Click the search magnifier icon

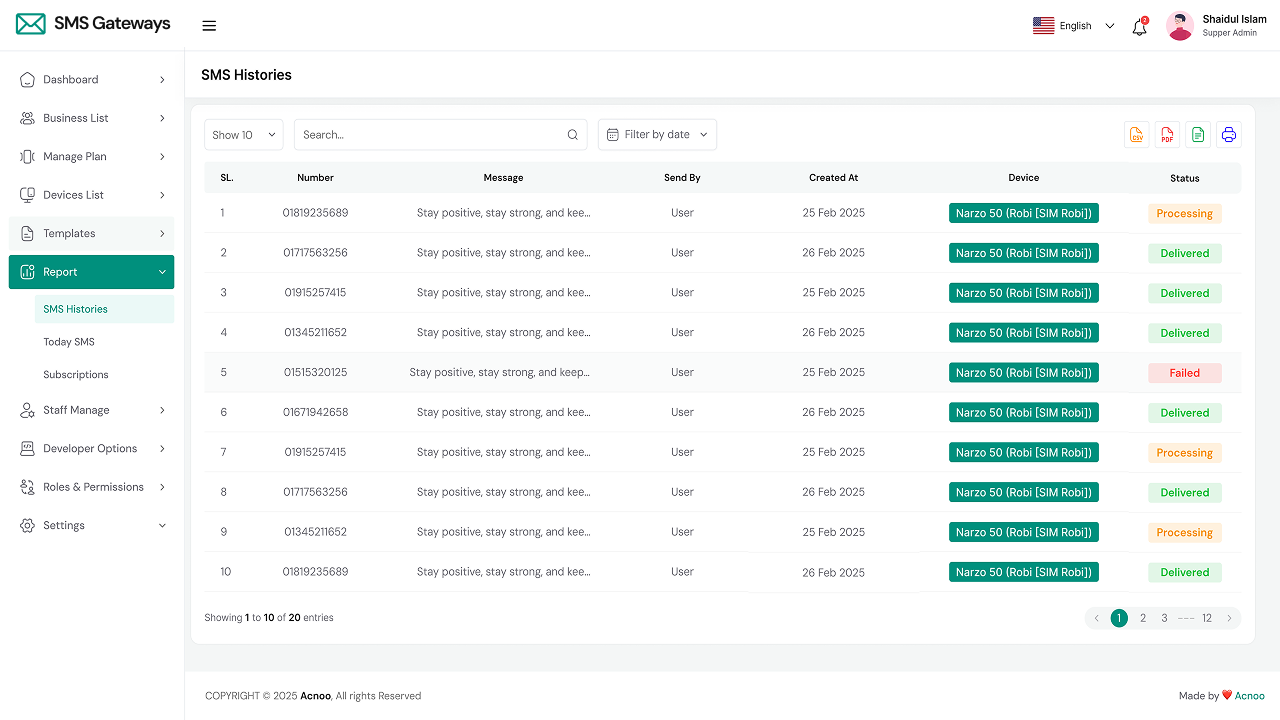tap(573, 135)
